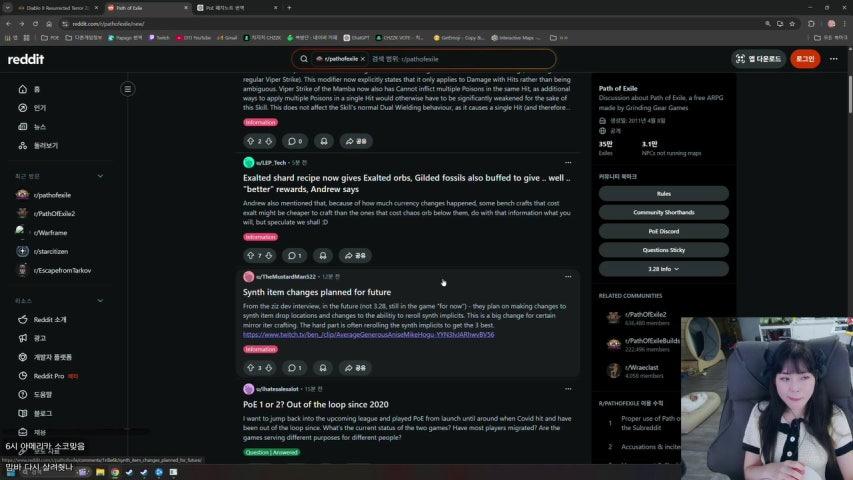Upvote the Viper Strike post at top
The image size is (853, 480).
click(x=251, y=141)
